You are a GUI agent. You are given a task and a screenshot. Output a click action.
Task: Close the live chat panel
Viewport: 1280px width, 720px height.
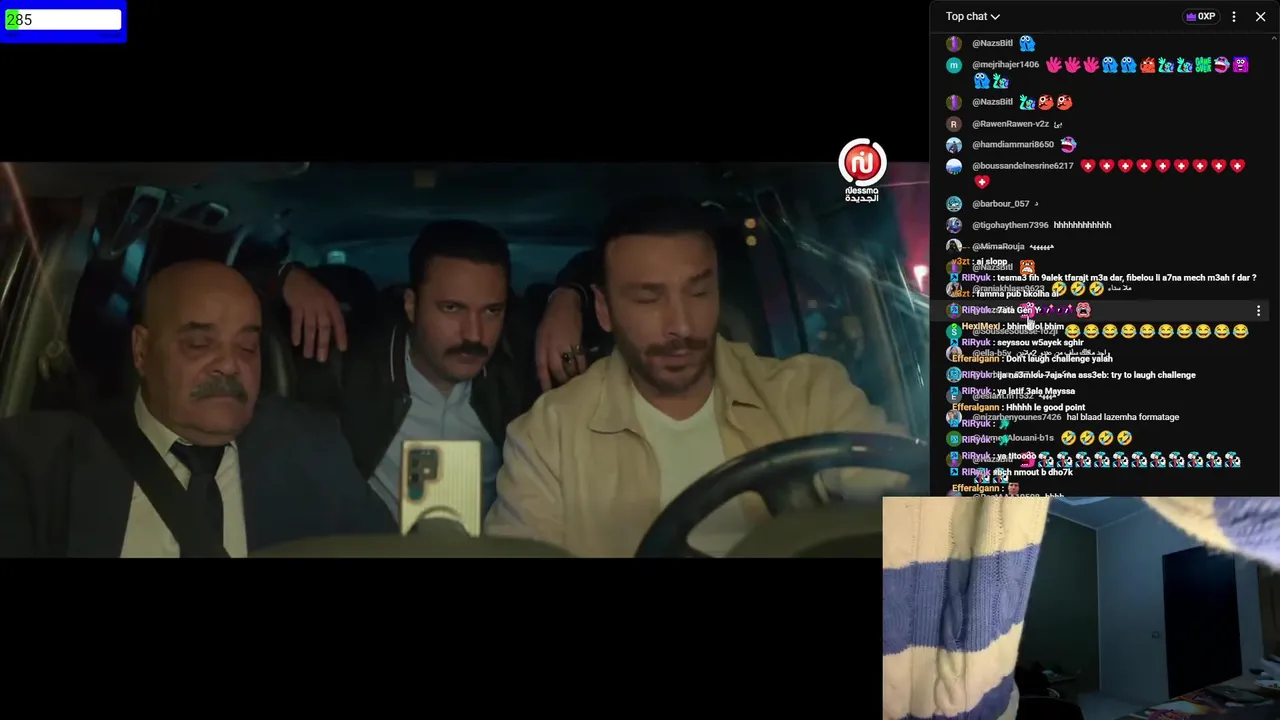[1261, 16]
